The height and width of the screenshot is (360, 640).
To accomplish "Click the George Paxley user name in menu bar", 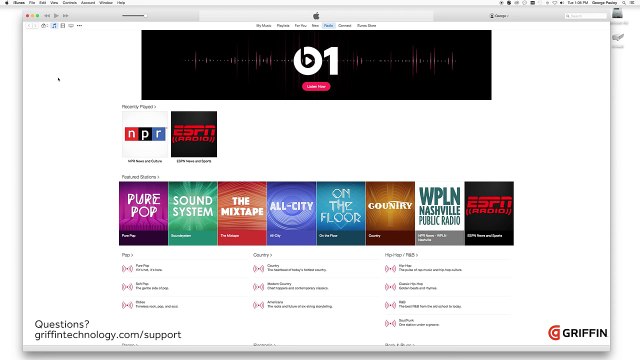I will [x=604, y=2].
